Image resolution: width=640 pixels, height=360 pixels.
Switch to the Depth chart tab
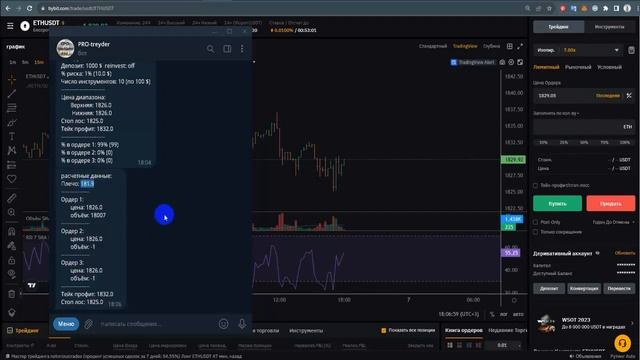[x=491, y=47]
